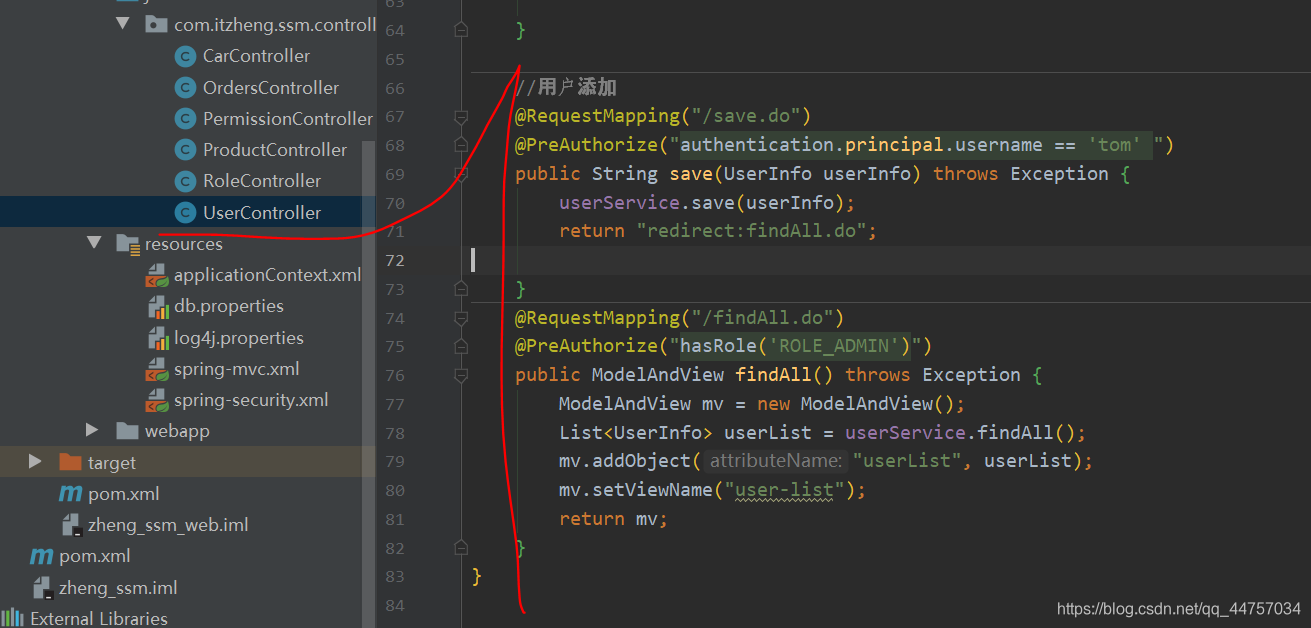This screenshot has width=1311, height=628.
Task: Open CarController in the project tree
Action: tap(256, 57)
